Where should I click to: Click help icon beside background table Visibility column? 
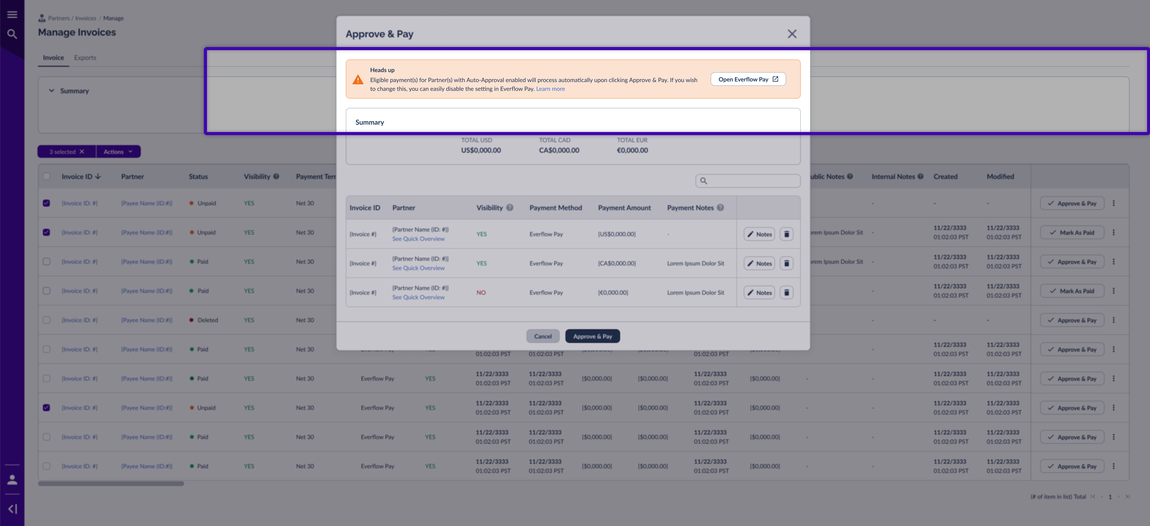[x=276, y=177]
